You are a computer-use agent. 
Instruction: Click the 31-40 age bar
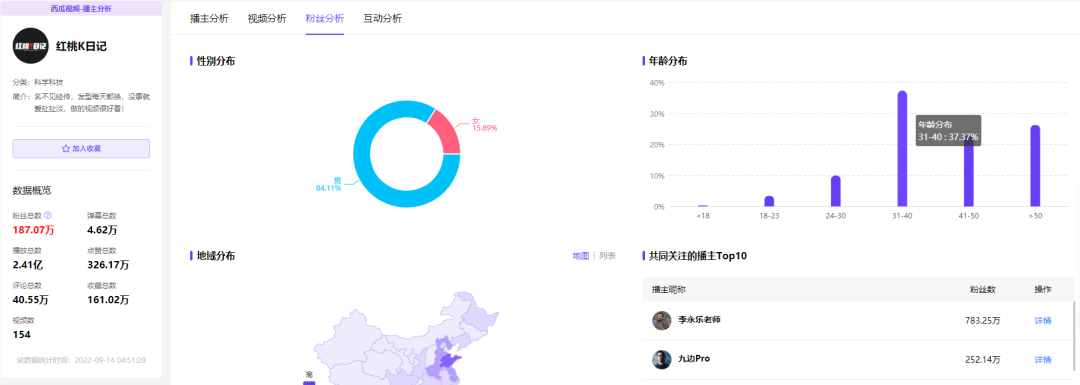click(902, 149)
